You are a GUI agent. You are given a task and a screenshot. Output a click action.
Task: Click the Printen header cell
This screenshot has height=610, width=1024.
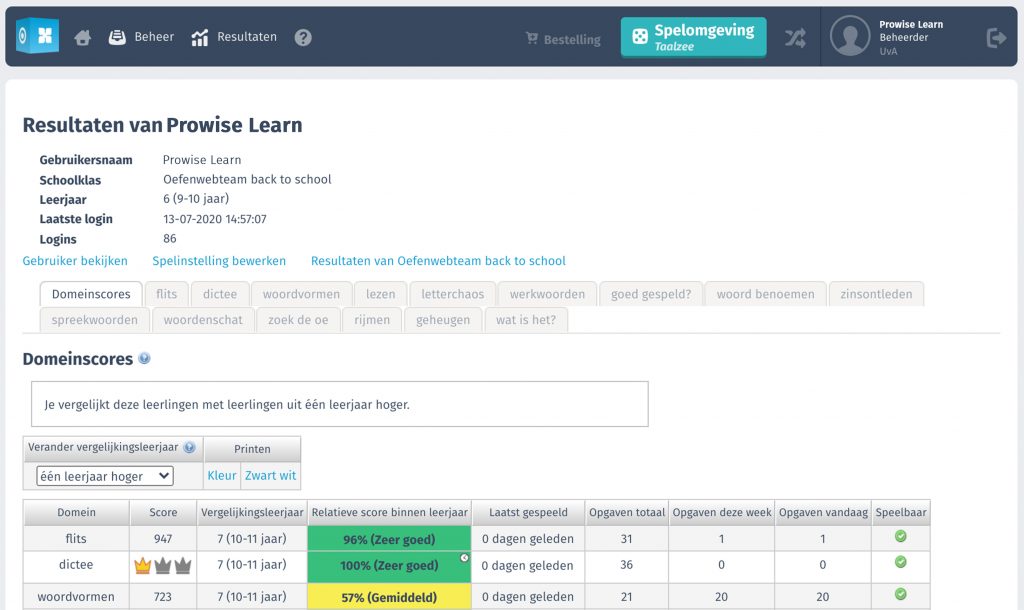click(252, 449)
